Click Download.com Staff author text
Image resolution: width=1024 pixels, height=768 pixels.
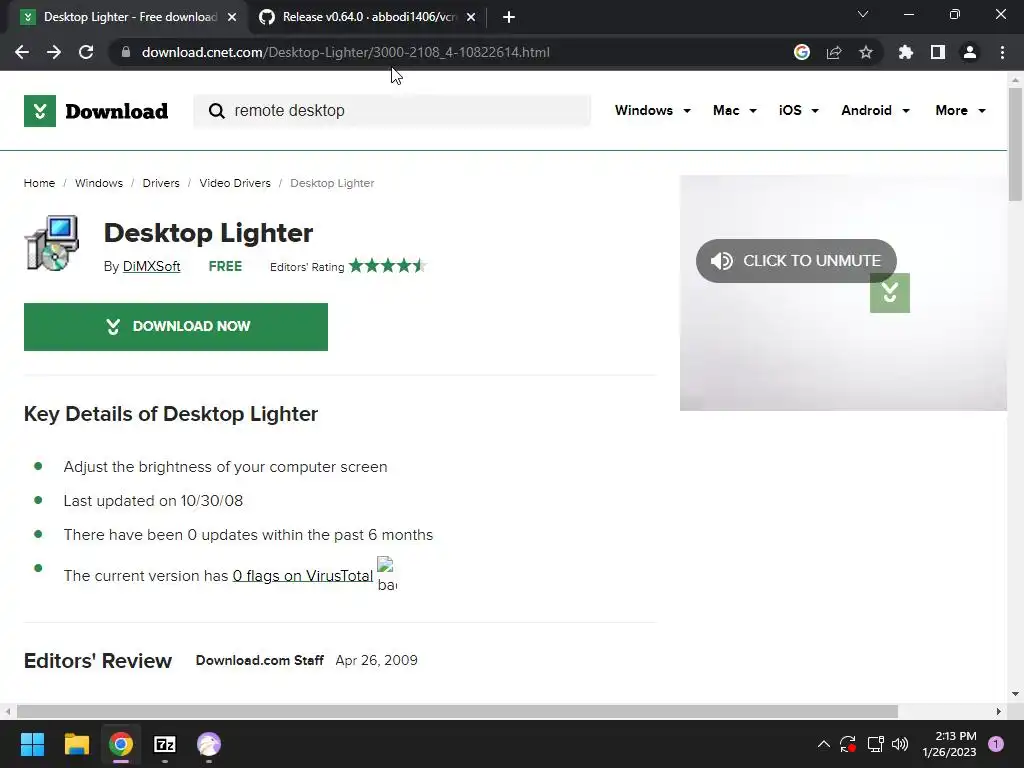point(259,660)
